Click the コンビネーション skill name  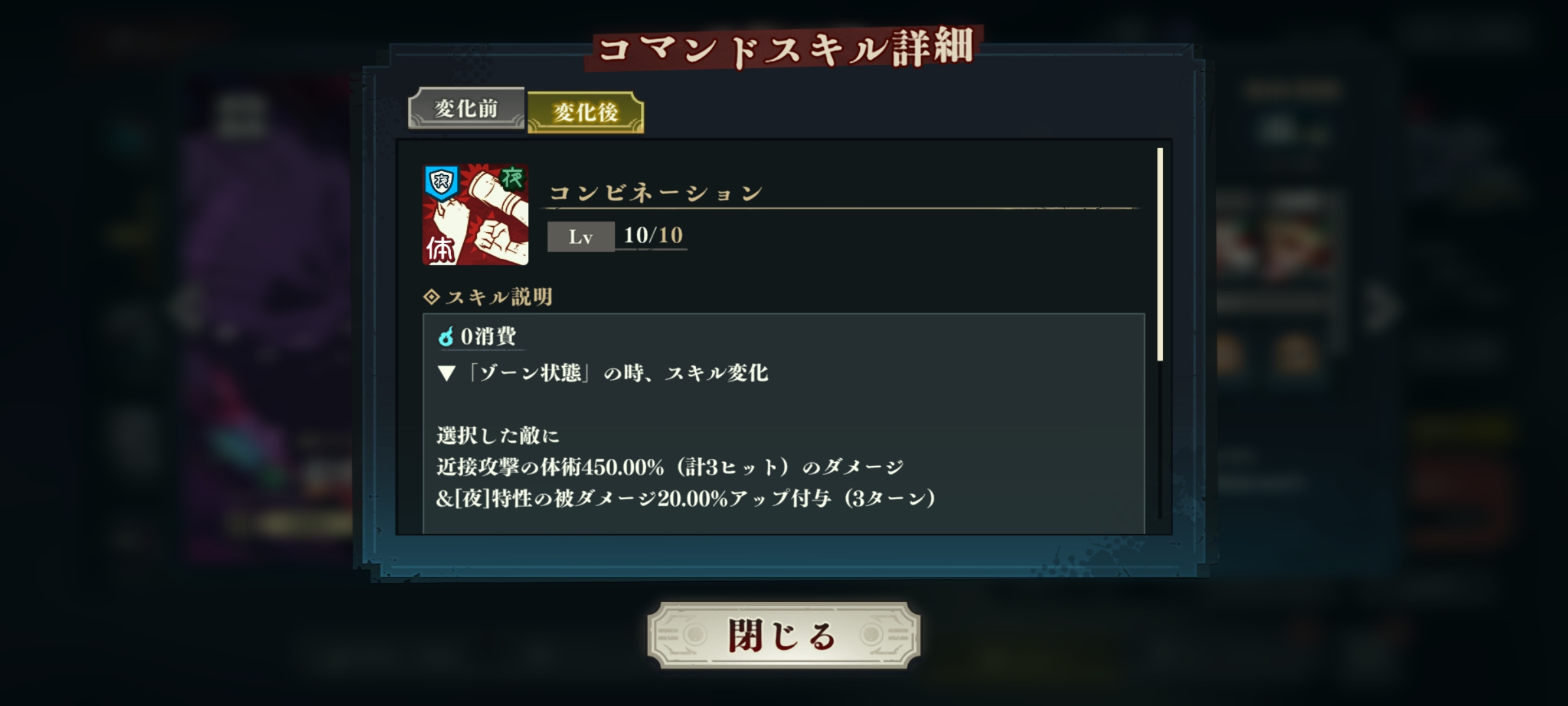tap(656, 193)
